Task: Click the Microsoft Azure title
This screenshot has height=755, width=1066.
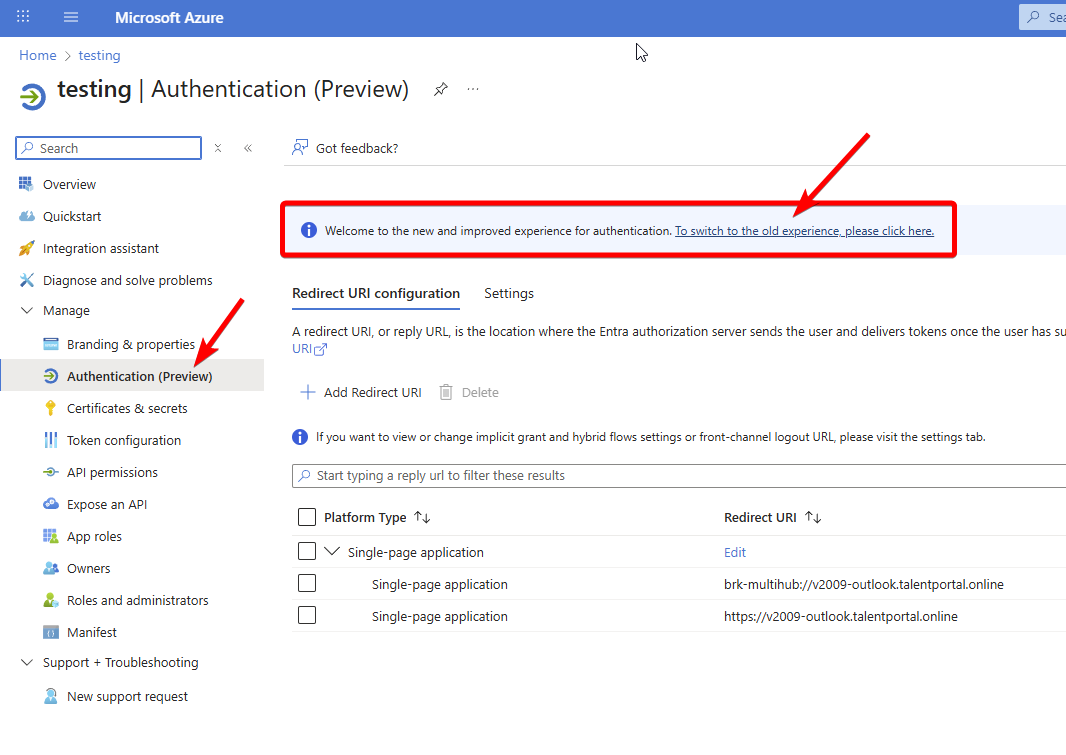Action: (x=169, y=18)
